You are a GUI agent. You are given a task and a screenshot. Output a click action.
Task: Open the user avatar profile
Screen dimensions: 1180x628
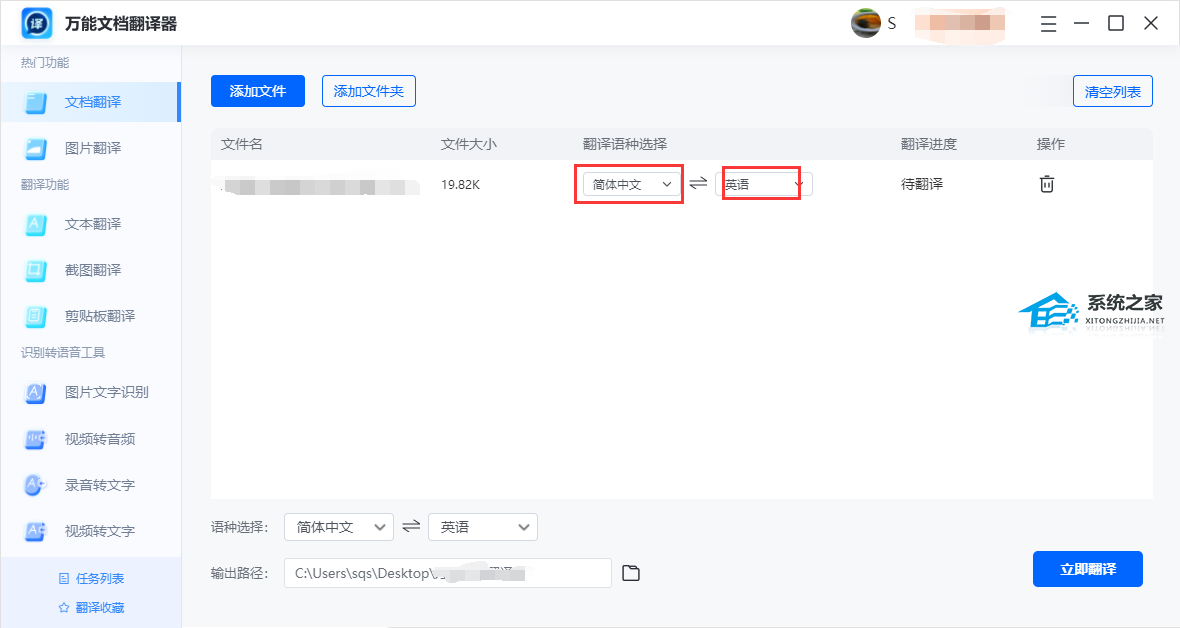[x=865, y=23]
